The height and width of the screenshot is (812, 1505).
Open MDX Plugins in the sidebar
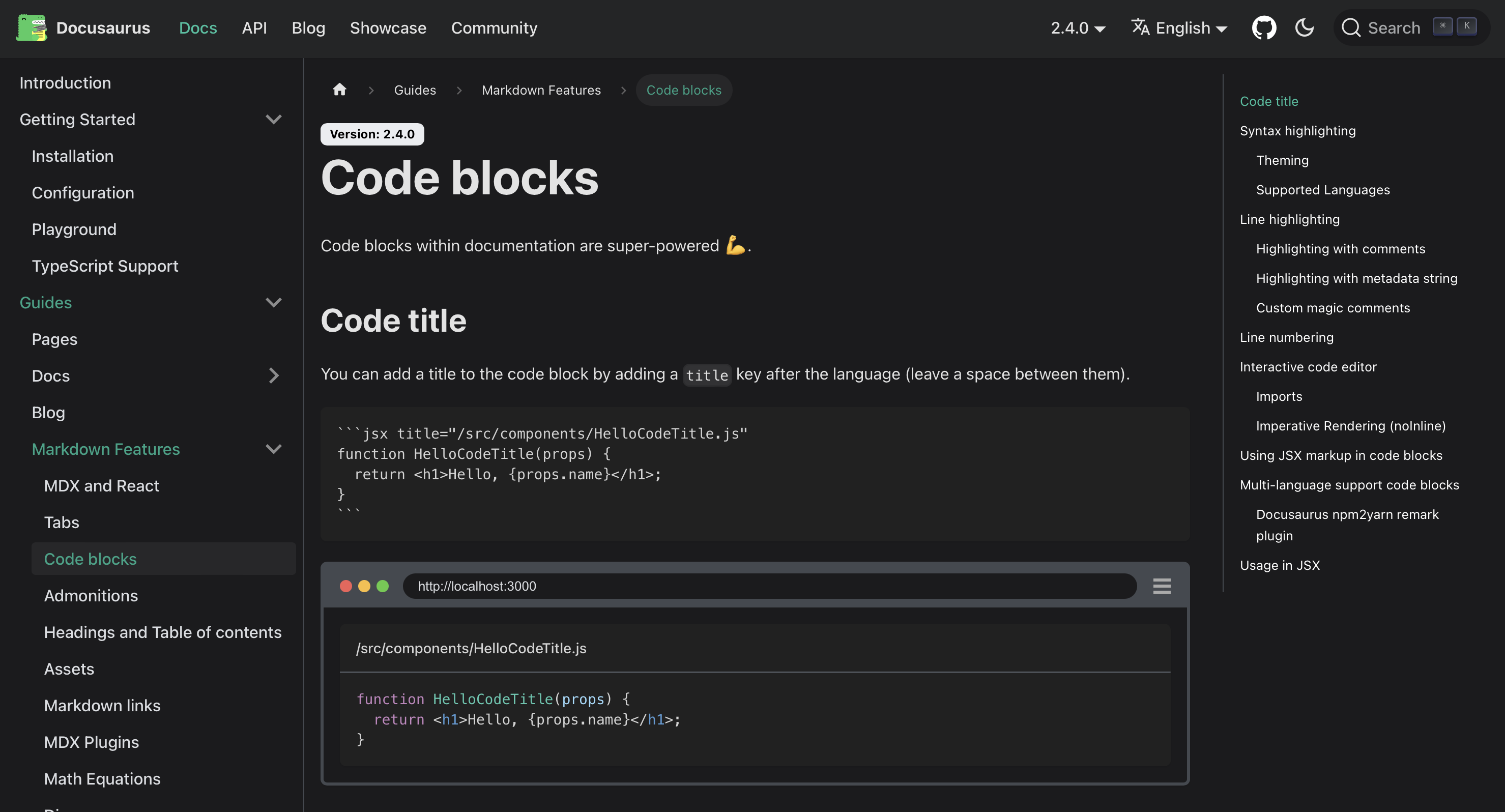[92, 742]
